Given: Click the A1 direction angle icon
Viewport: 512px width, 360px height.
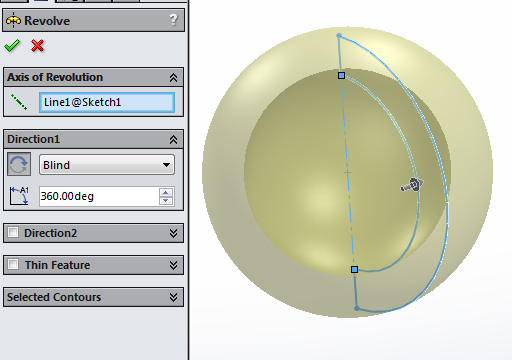Looking at the screenshot, I should (x=19, y=196).
